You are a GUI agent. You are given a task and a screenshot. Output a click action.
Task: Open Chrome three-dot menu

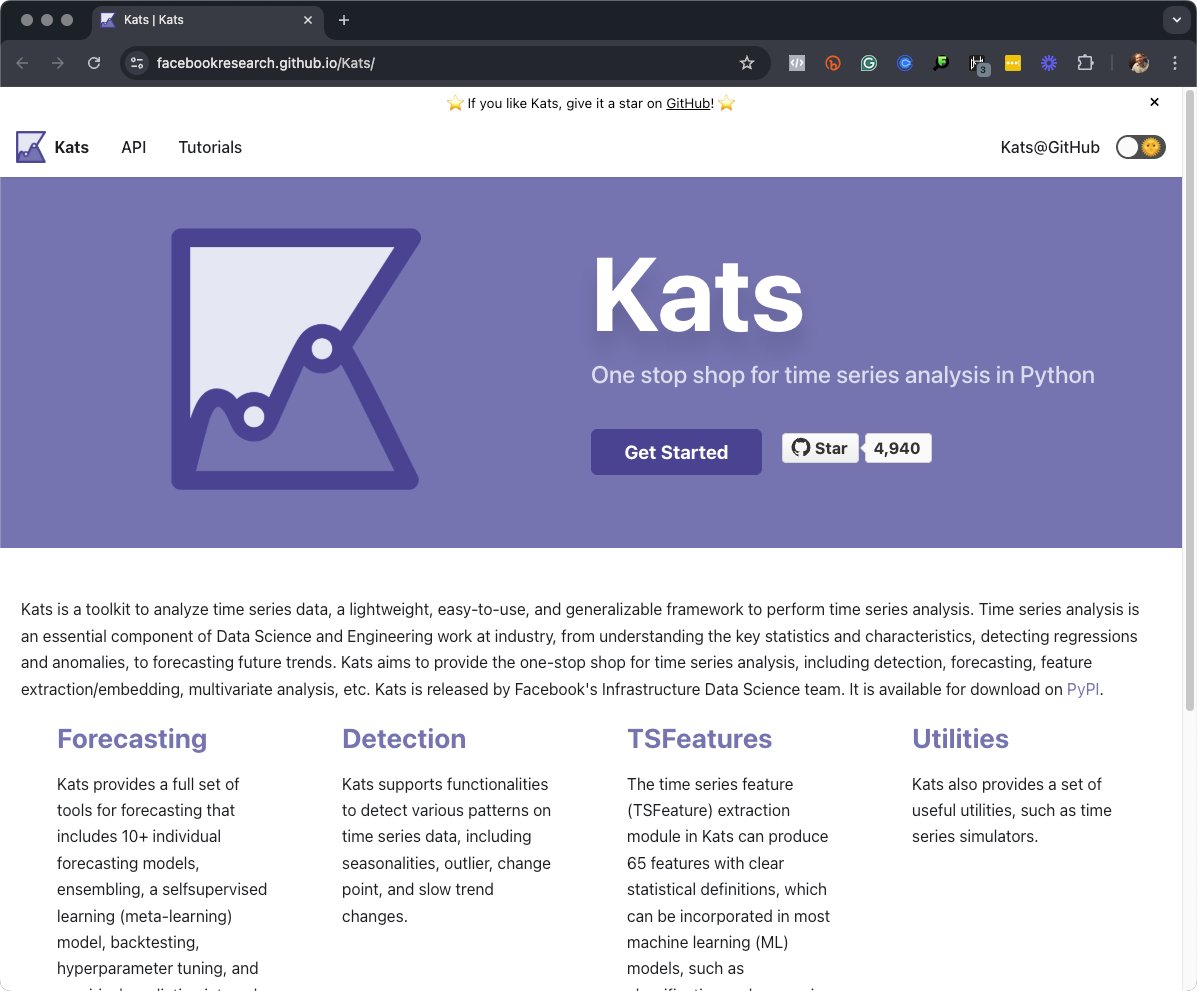(1175, 63)
